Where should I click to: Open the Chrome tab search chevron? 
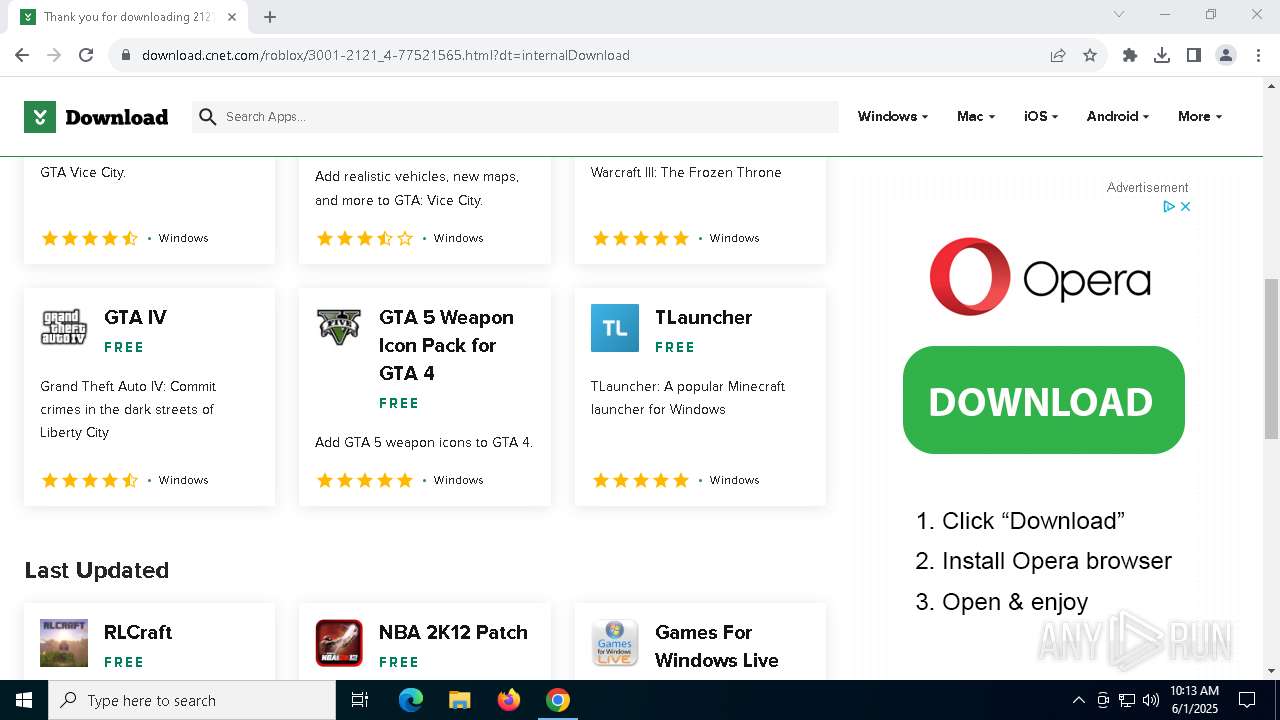pyautogui.click(x=1119, y=14)
